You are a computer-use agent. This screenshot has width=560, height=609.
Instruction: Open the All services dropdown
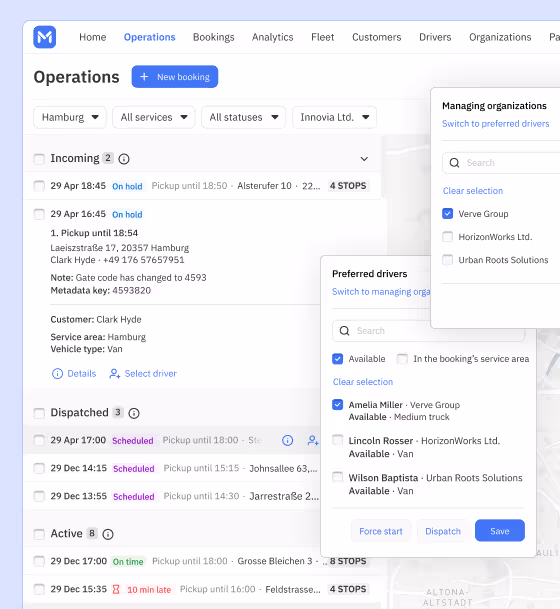point(154,117)
